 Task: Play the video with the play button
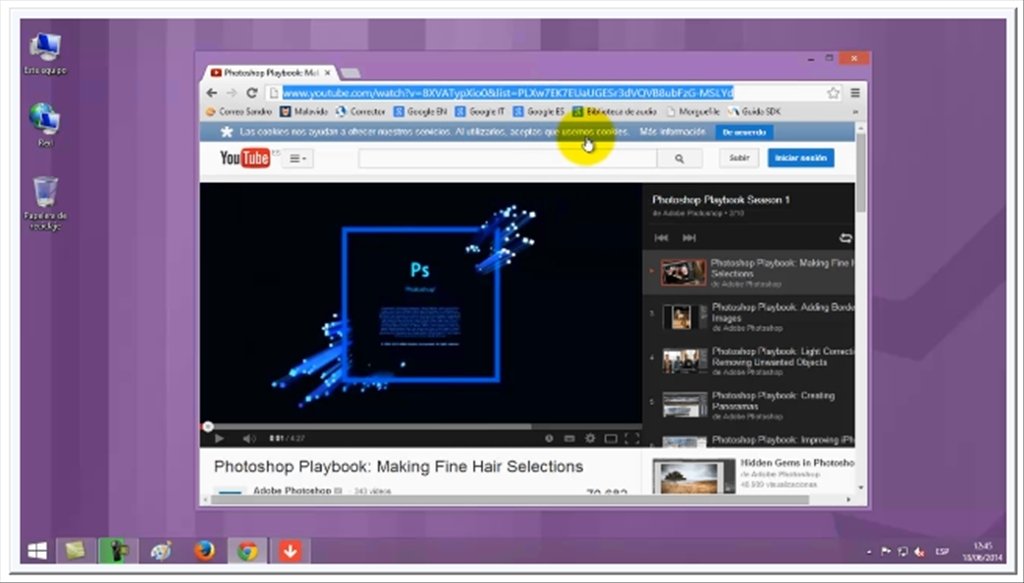tap(219, 438)
